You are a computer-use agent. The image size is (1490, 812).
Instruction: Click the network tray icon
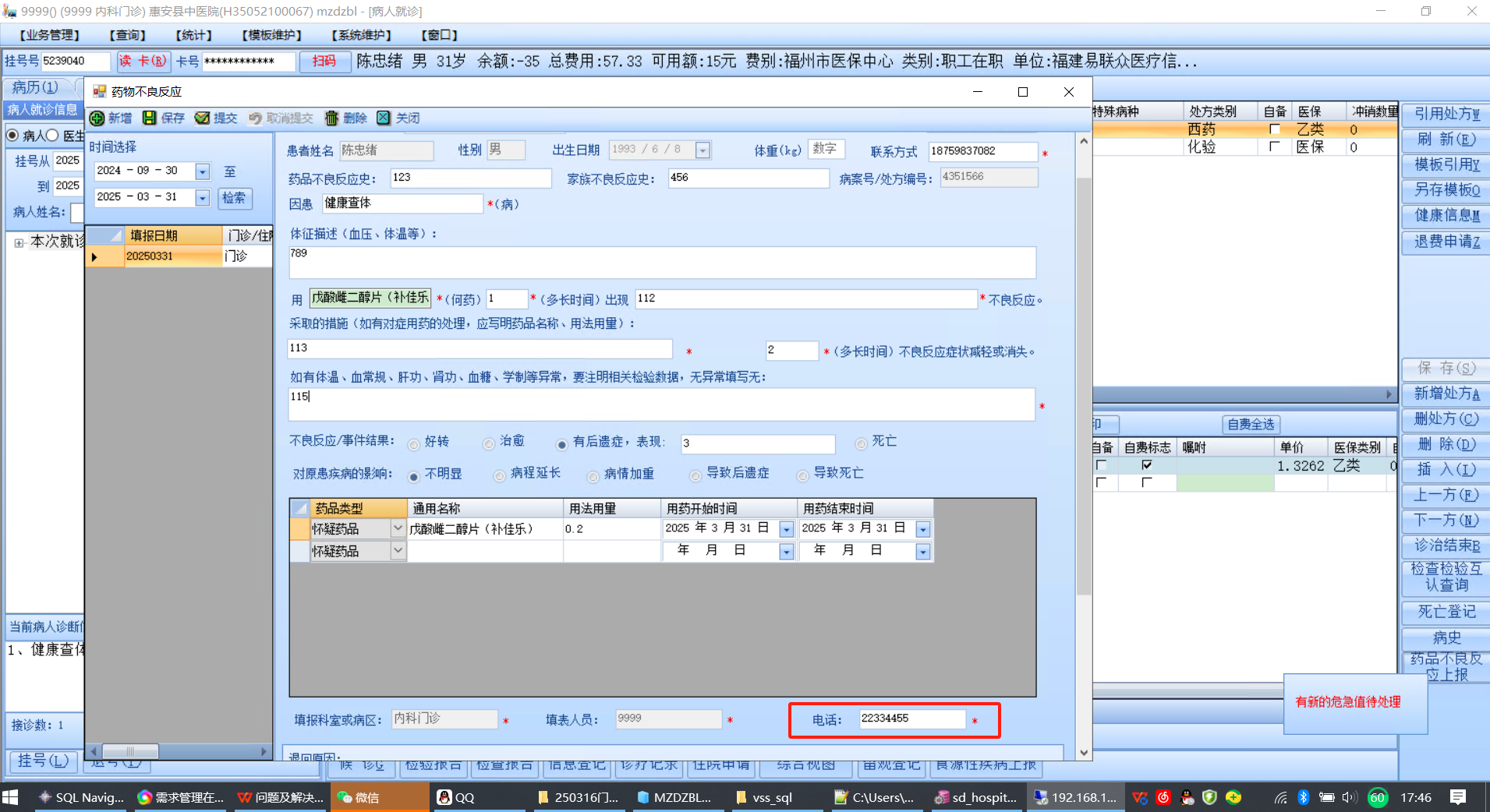pos(1280,797)
